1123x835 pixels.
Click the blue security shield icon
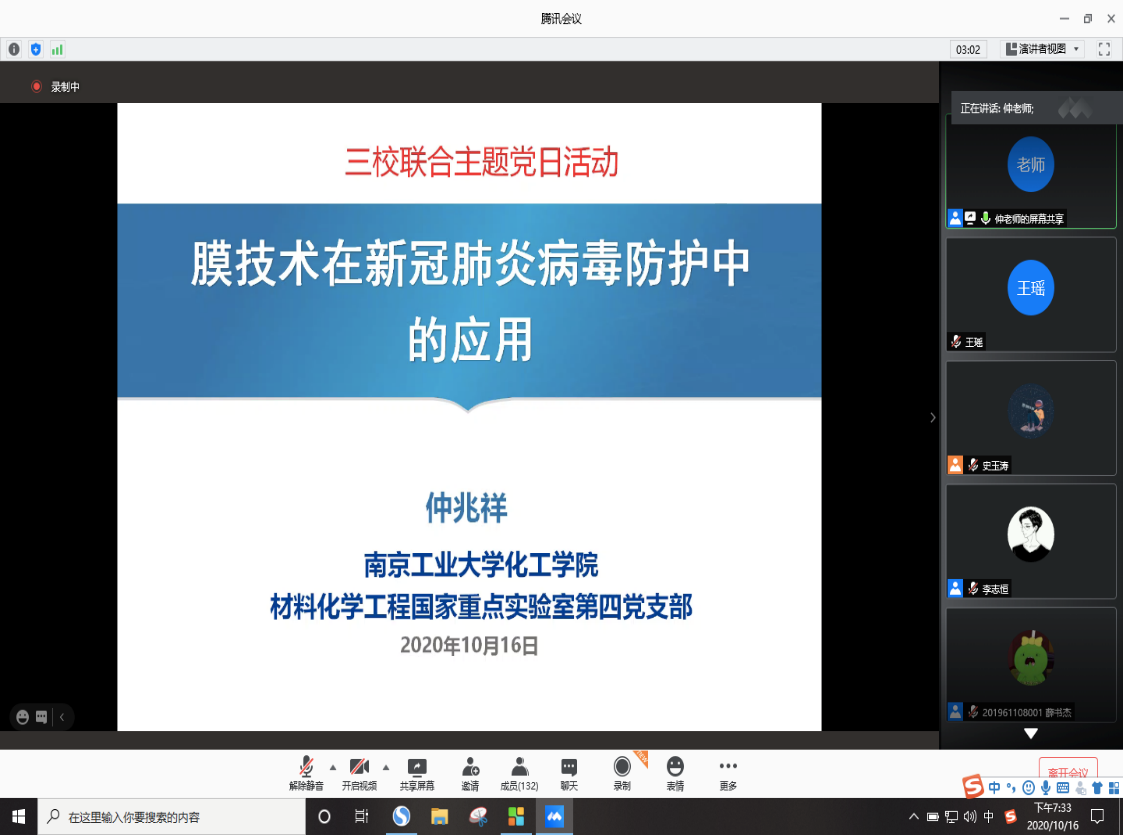[36, 49]
